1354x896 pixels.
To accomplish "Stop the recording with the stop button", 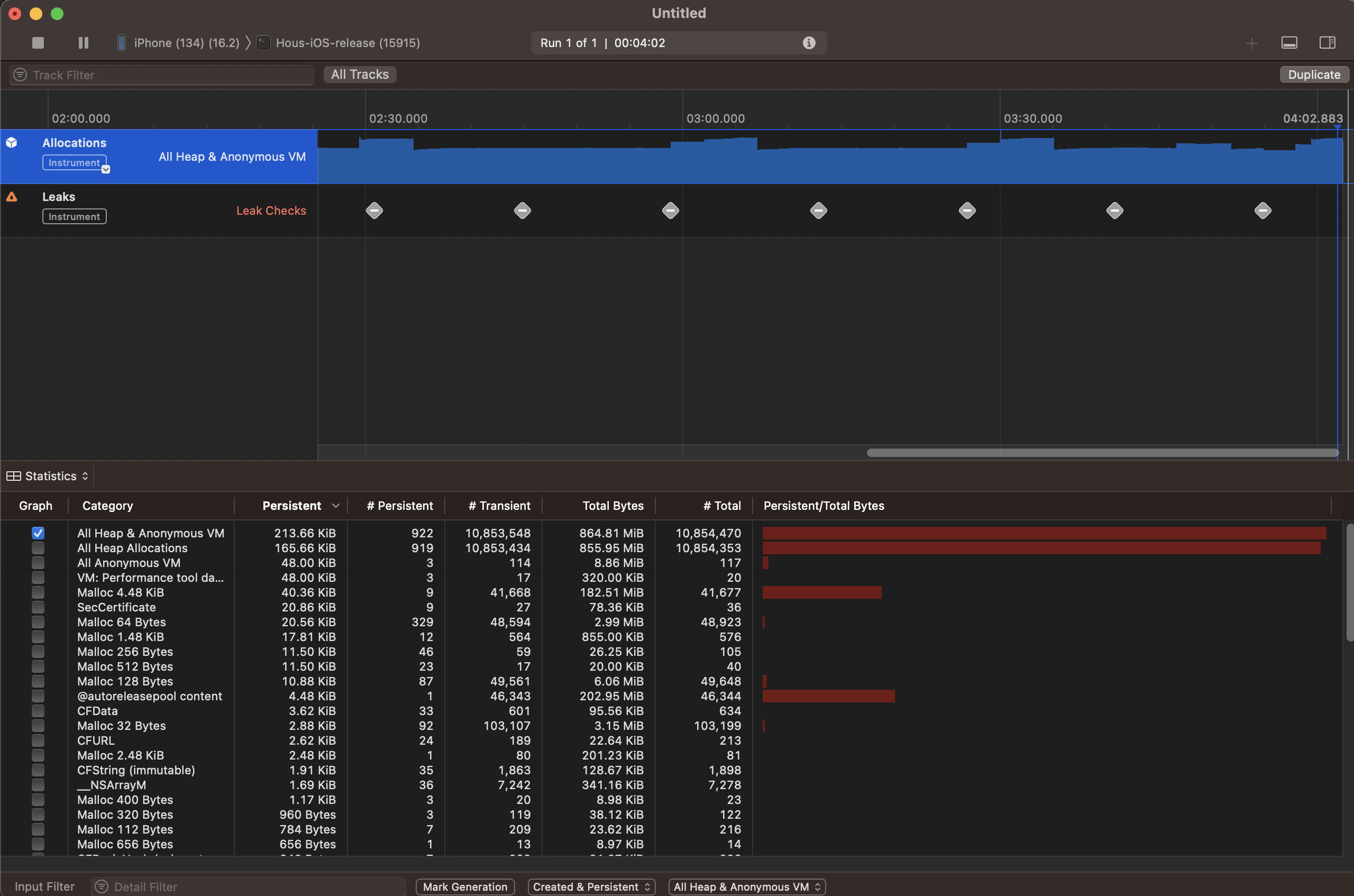I will 38,43.
